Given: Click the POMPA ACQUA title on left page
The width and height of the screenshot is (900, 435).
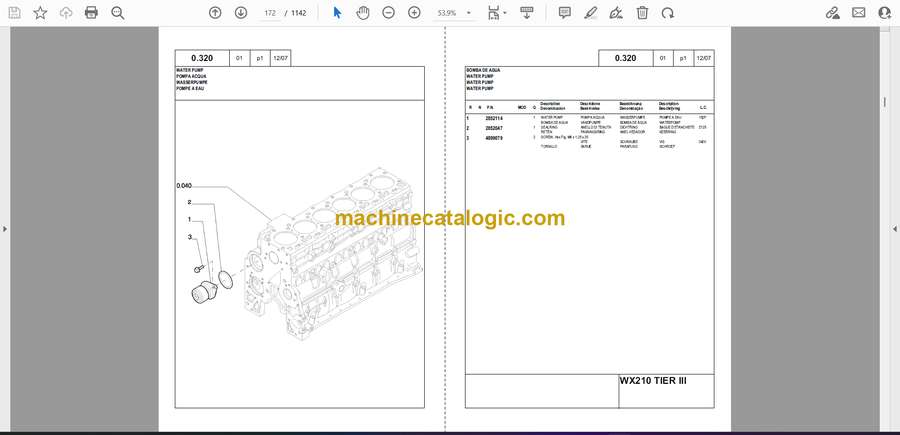Looking at the screenshot, I should coord(191,76).
